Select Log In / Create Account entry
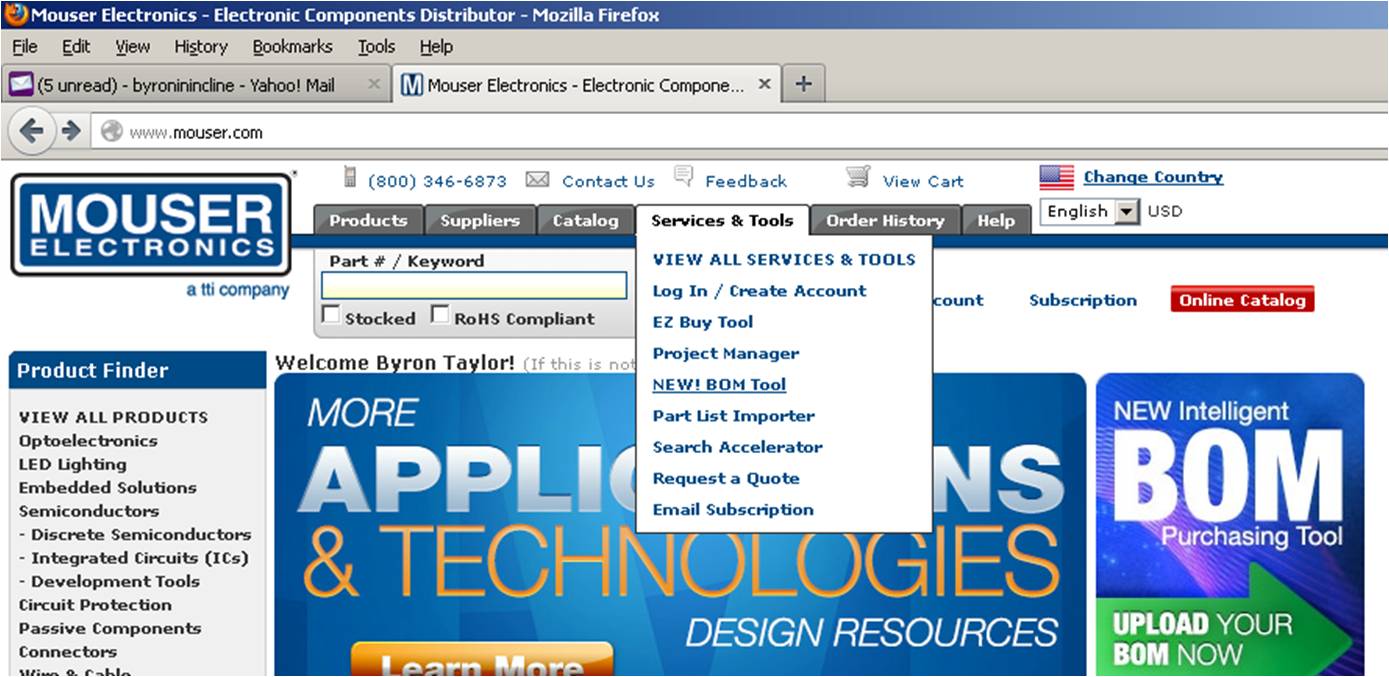1389x677 pixels. tap(759, 291)
